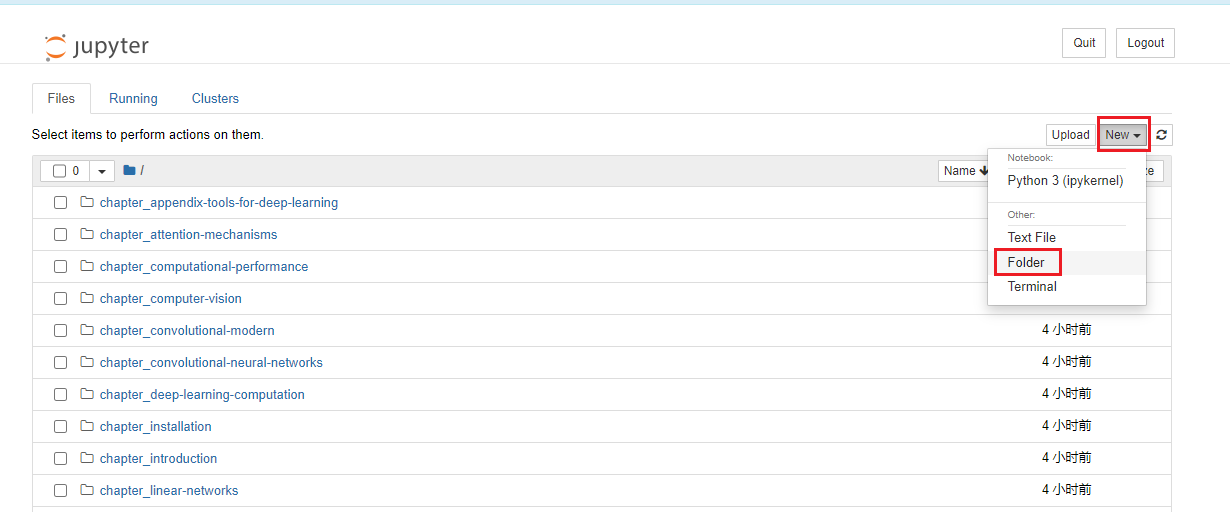Tick the chapter_convolutional-modern checkbox
Image resolution: width=1230 pixels, height=512 pixels.
(x=60, y=330)
